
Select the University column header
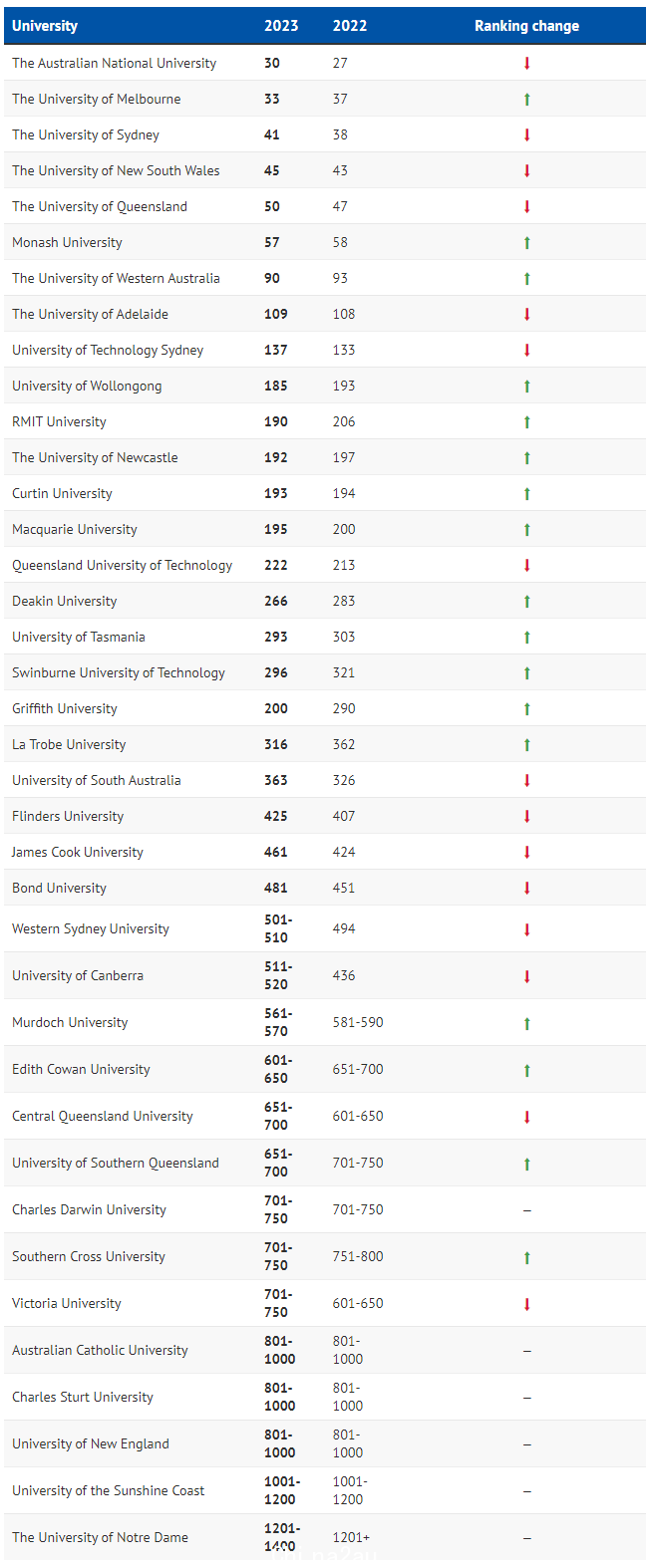(x=45, y=26)
